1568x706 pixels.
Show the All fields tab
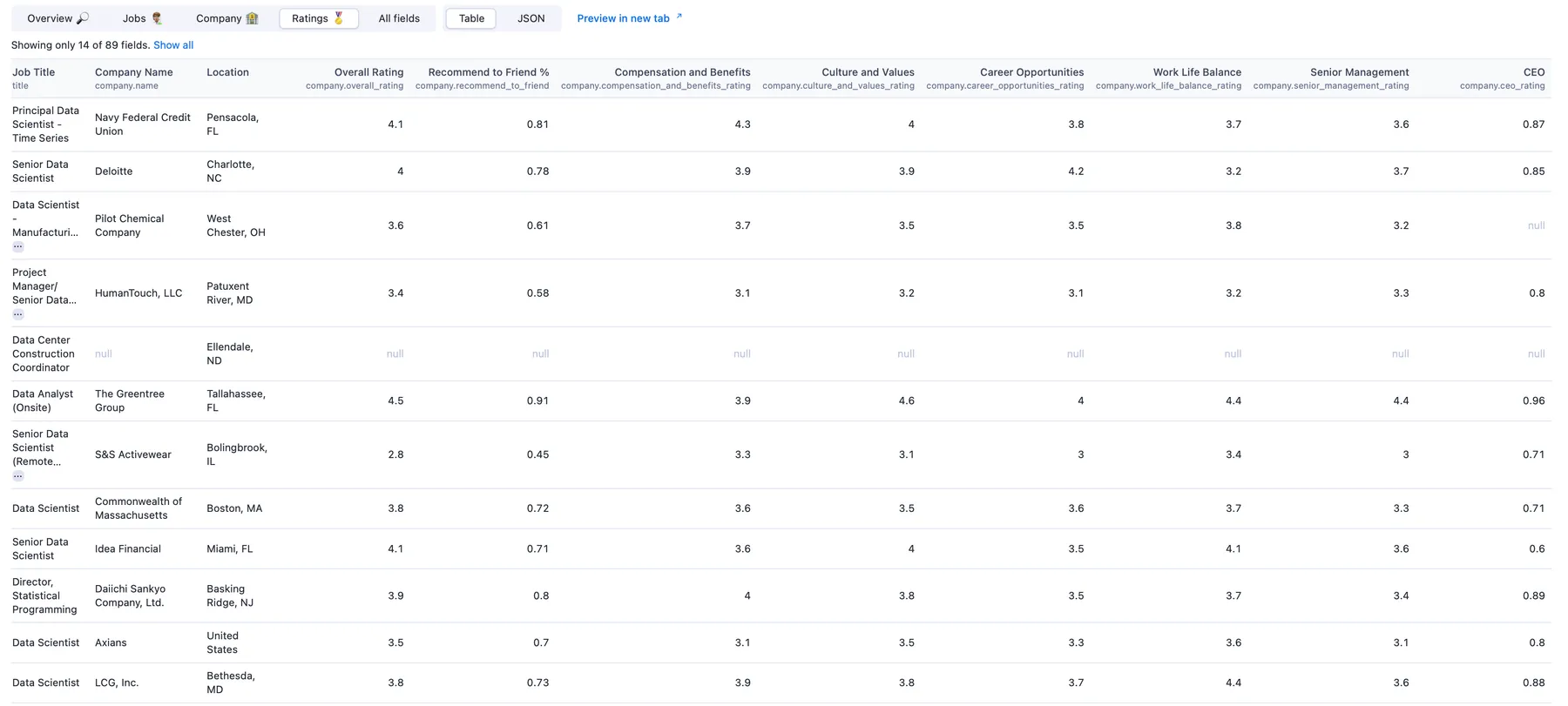point(399,18)
